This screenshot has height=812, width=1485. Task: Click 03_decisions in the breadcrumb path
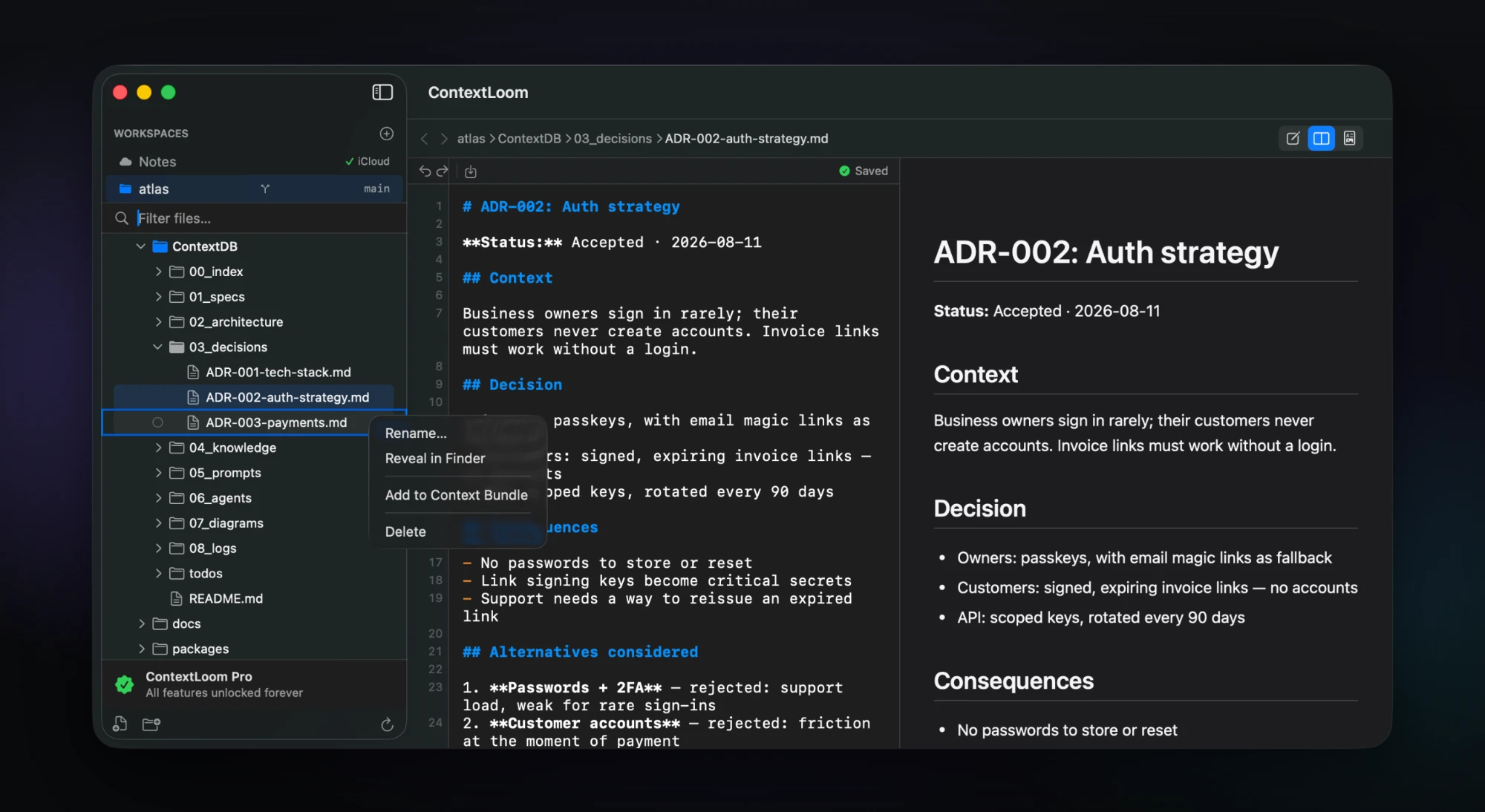613,139
